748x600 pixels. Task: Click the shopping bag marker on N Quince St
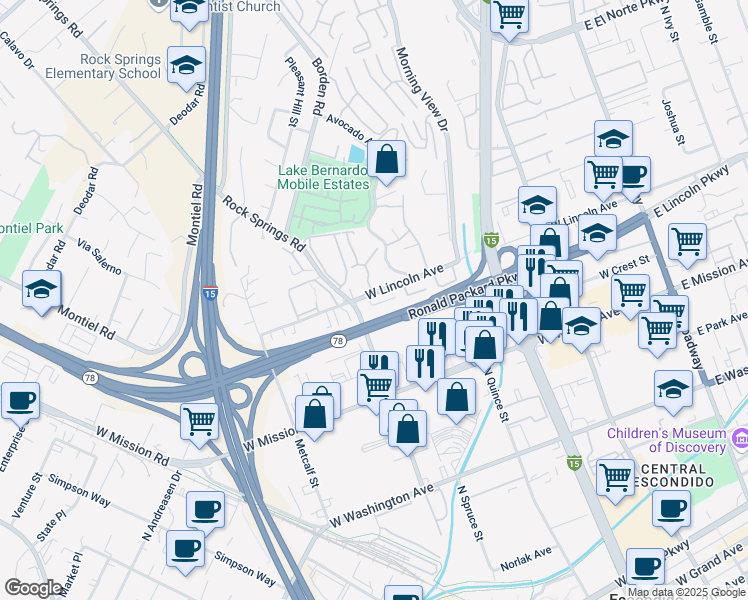(x=485, y=347)
